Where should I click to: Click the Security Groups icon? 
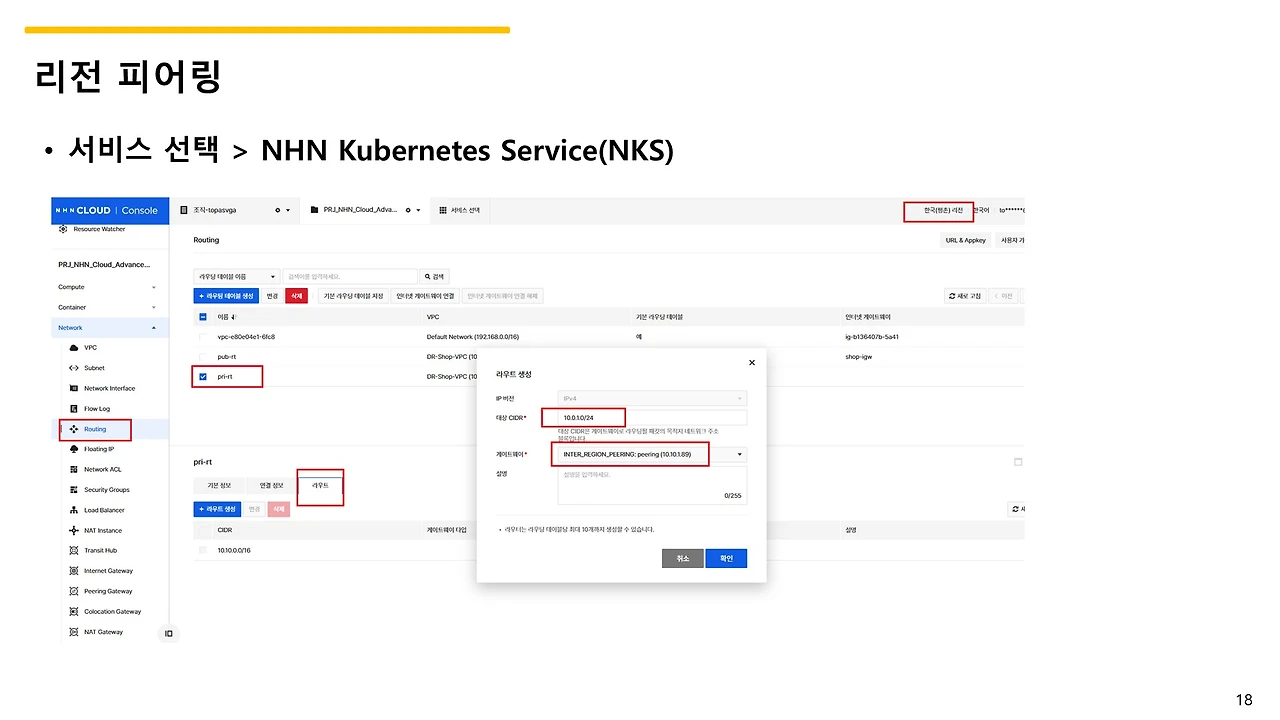74,490
